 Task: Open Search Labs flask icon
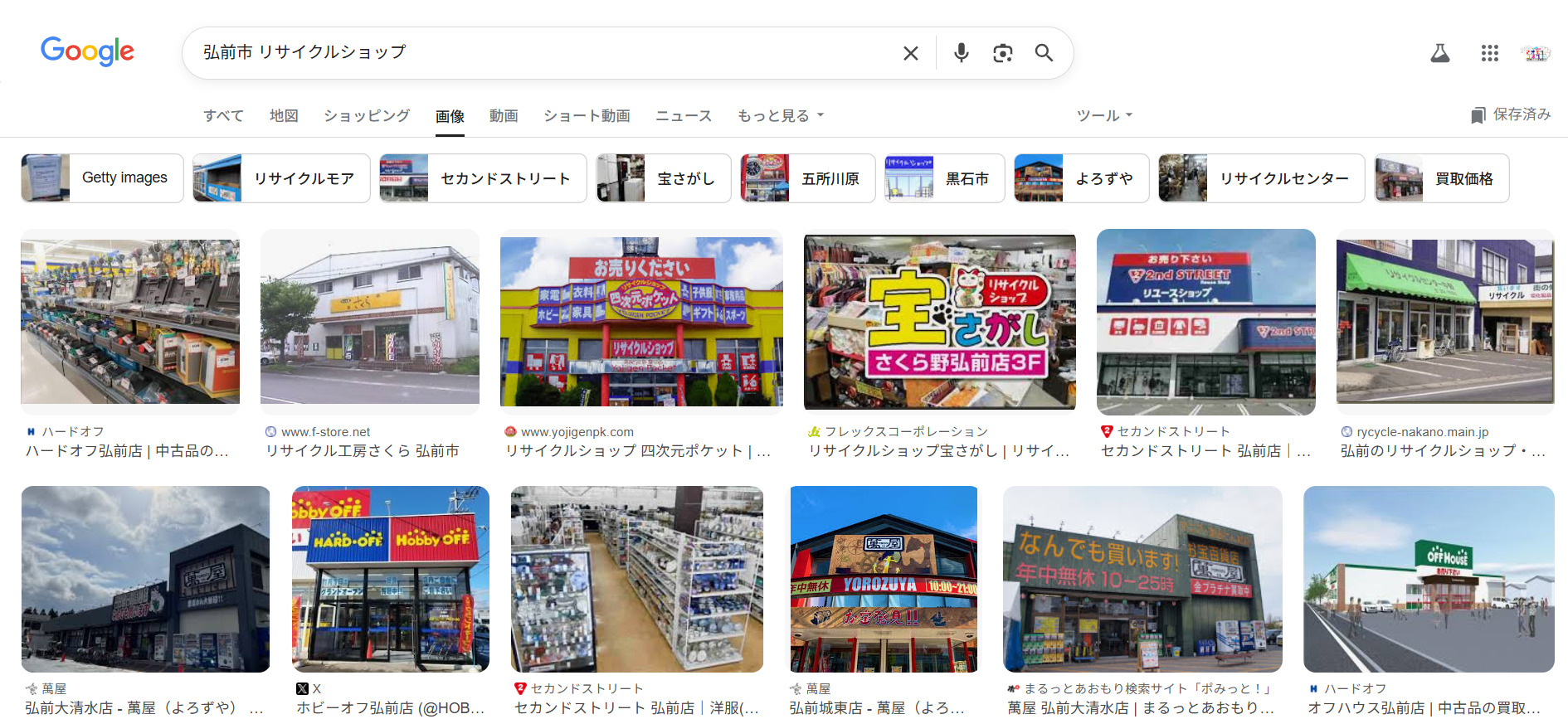[1440, 53]
